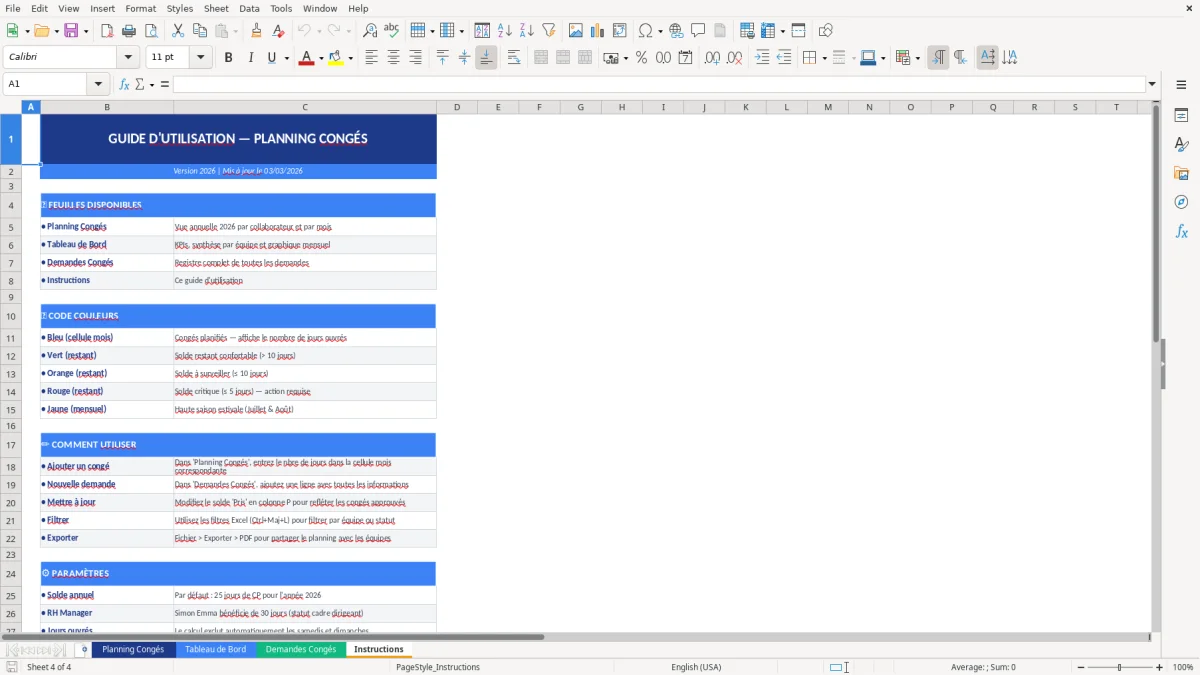
Task: Select the Gallery icon in the sidebar
Action: pos(1181,172)
